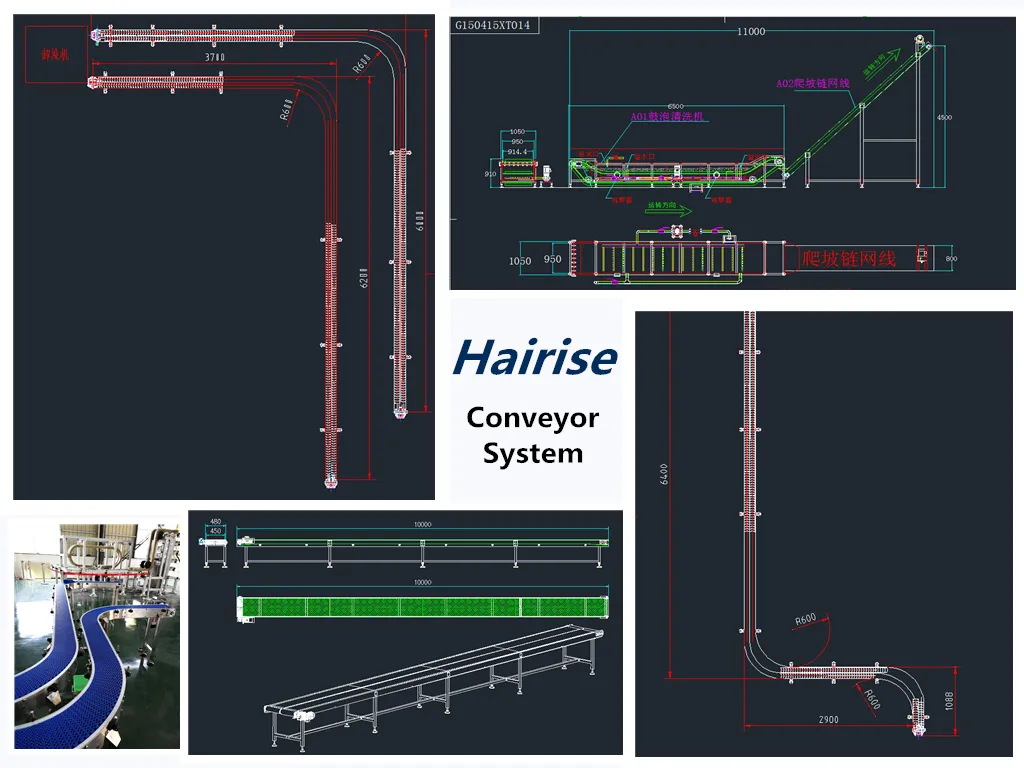Click the 3710 dimension label
Image resolution: width=1024 pixels, height=768 pixels.
214,57
